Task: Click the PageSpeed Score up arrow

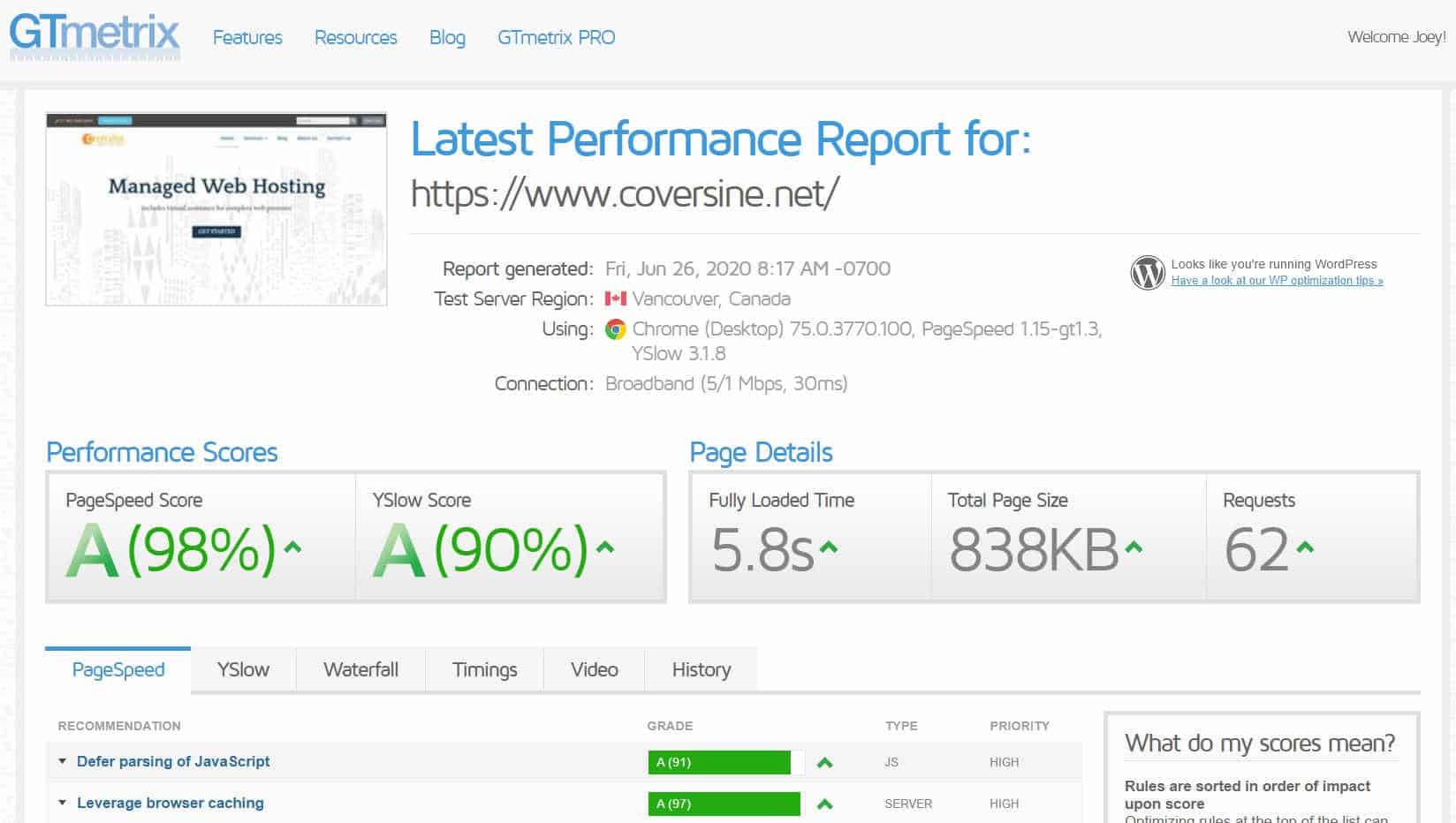Action: coord(292,547)
